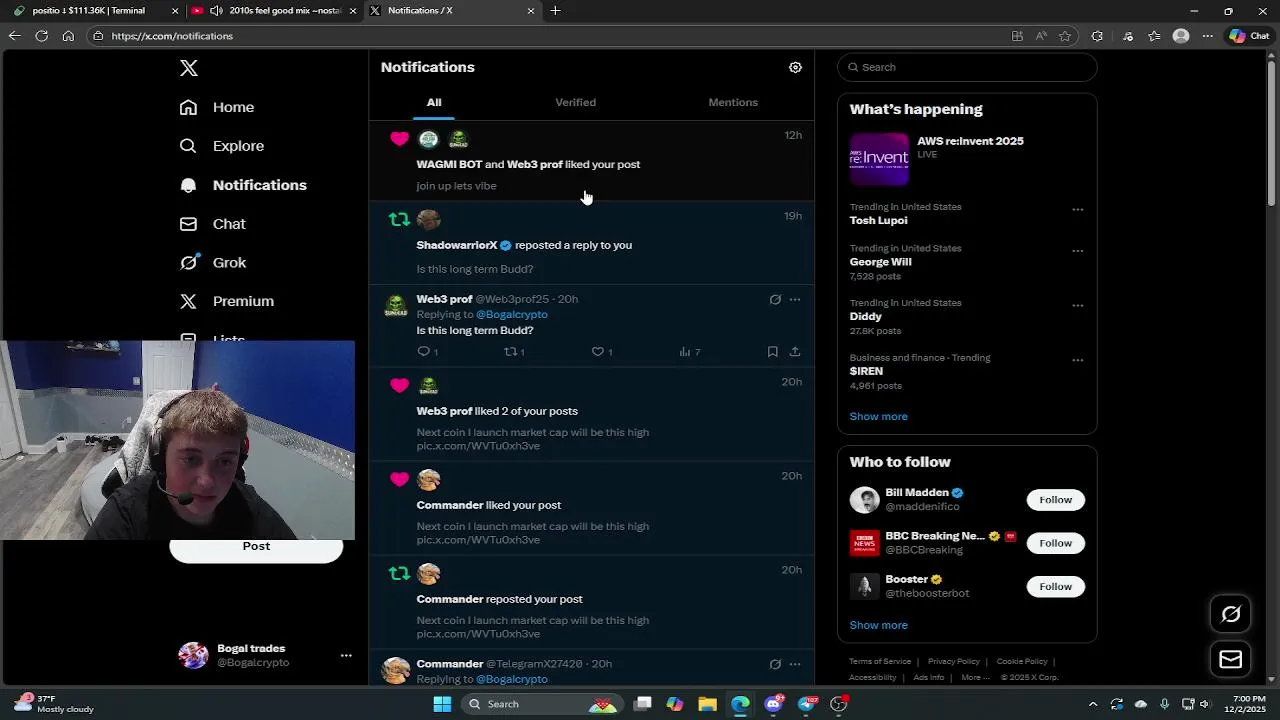Open more options on Commander's reply
Image resolution: width=1280 pixels, height=720 pixels.
click(795, 664)
